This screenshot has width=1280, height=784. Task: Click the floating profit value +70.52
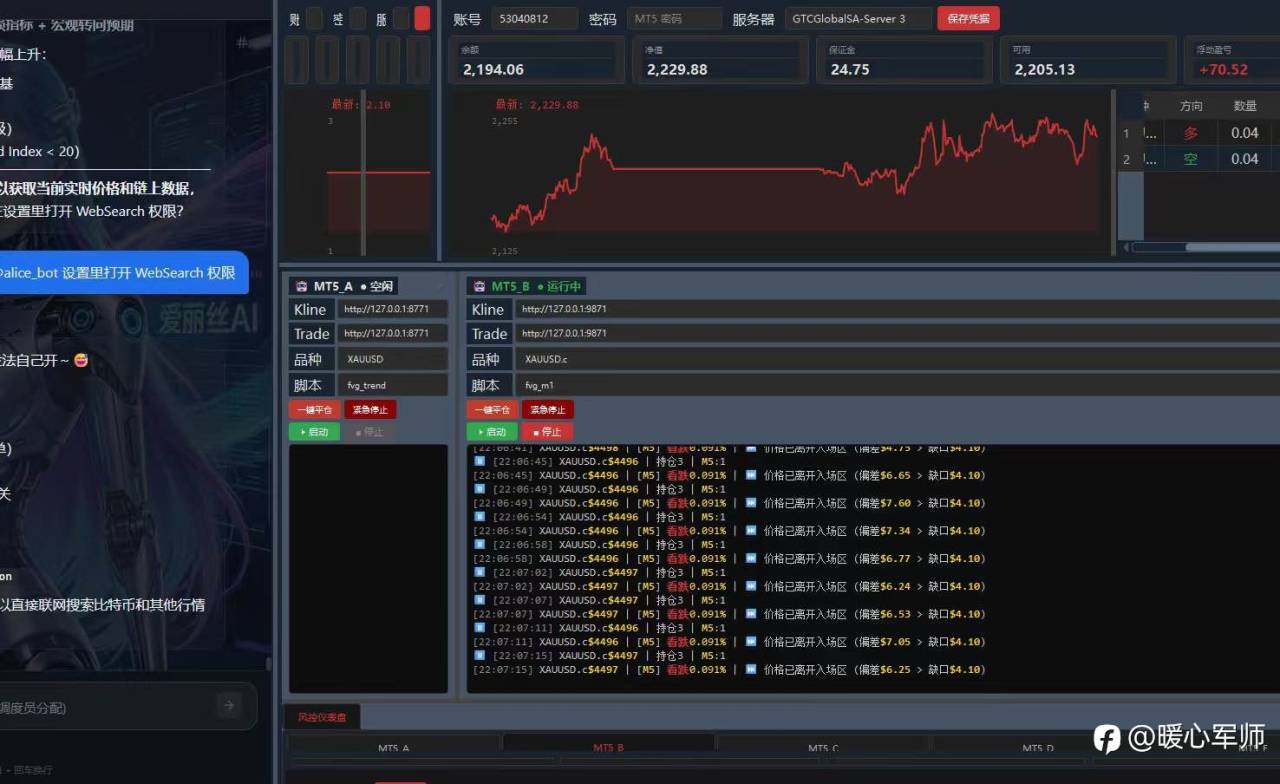1223,69
